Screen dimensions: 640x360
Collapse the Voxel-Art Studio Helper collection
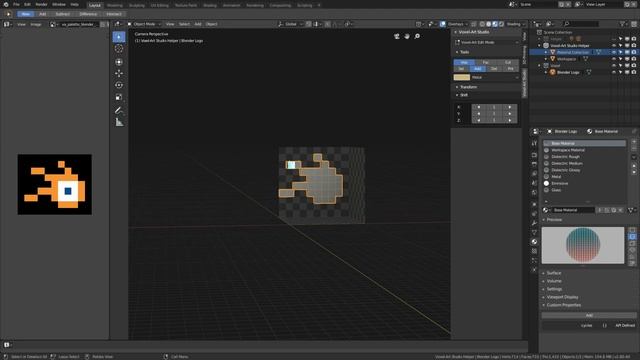click(x=540, y=46)
